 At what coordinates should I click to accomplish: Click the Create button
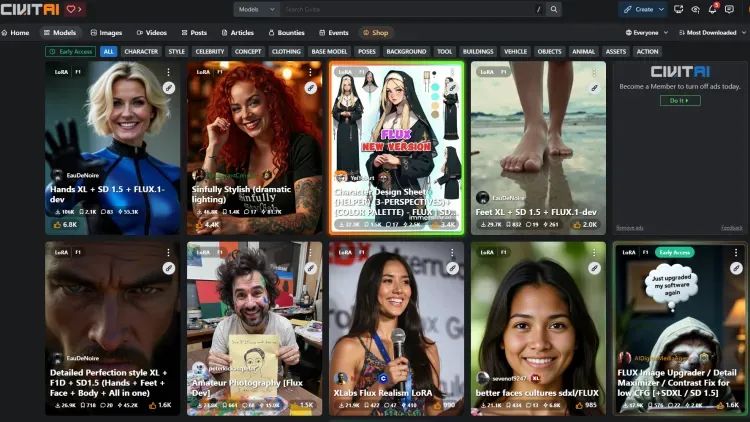click(639, 9)
